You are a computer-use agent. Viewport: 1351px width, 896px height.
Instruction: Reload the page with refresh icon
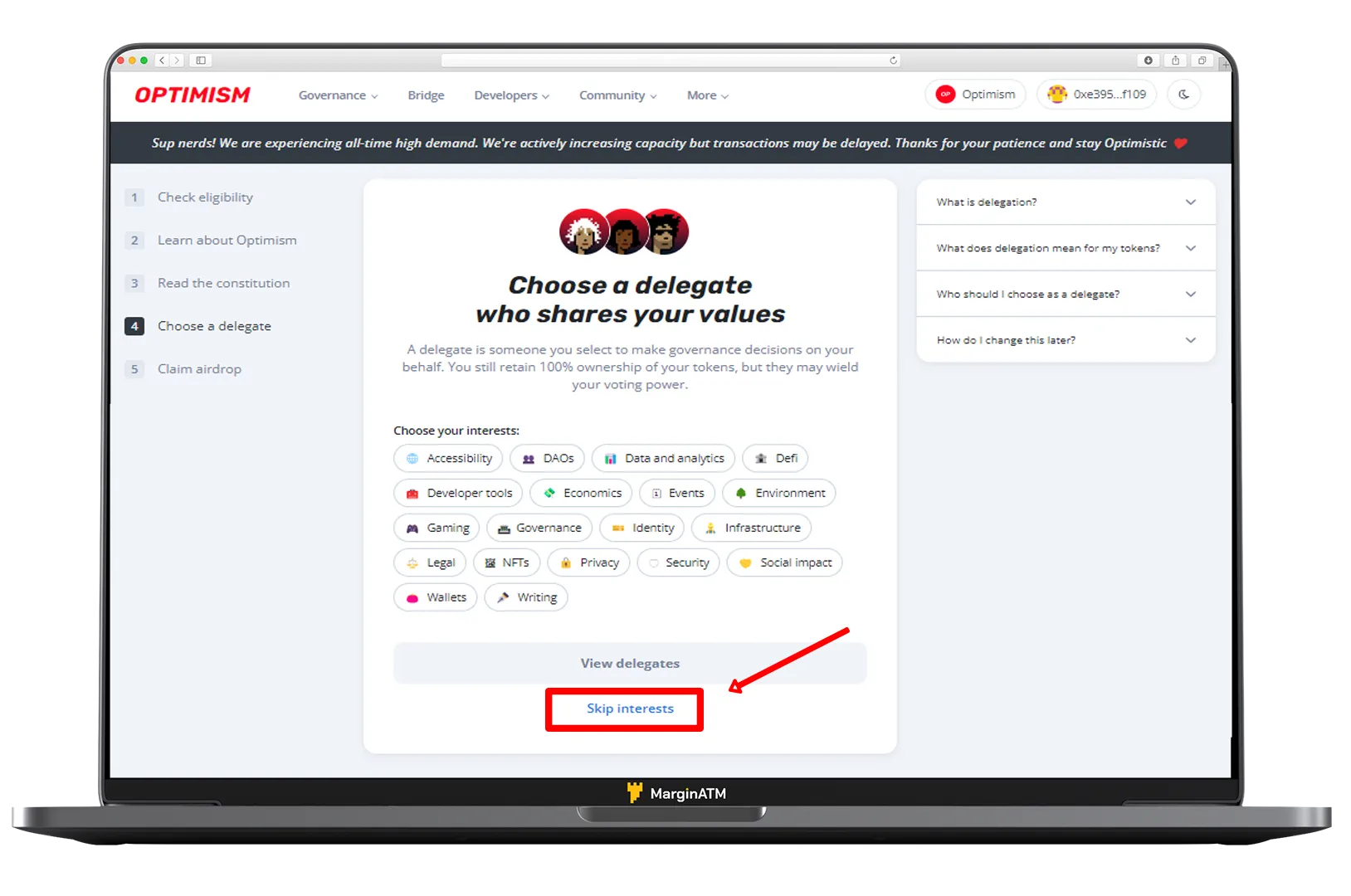[893, 61]
